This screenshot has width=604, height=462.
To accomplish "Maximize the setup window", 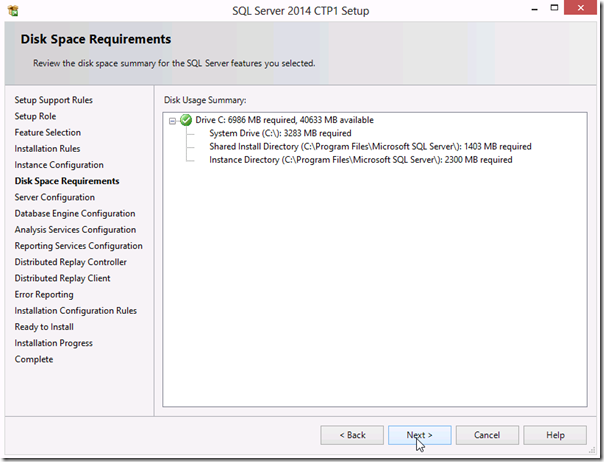I will 554,8.
